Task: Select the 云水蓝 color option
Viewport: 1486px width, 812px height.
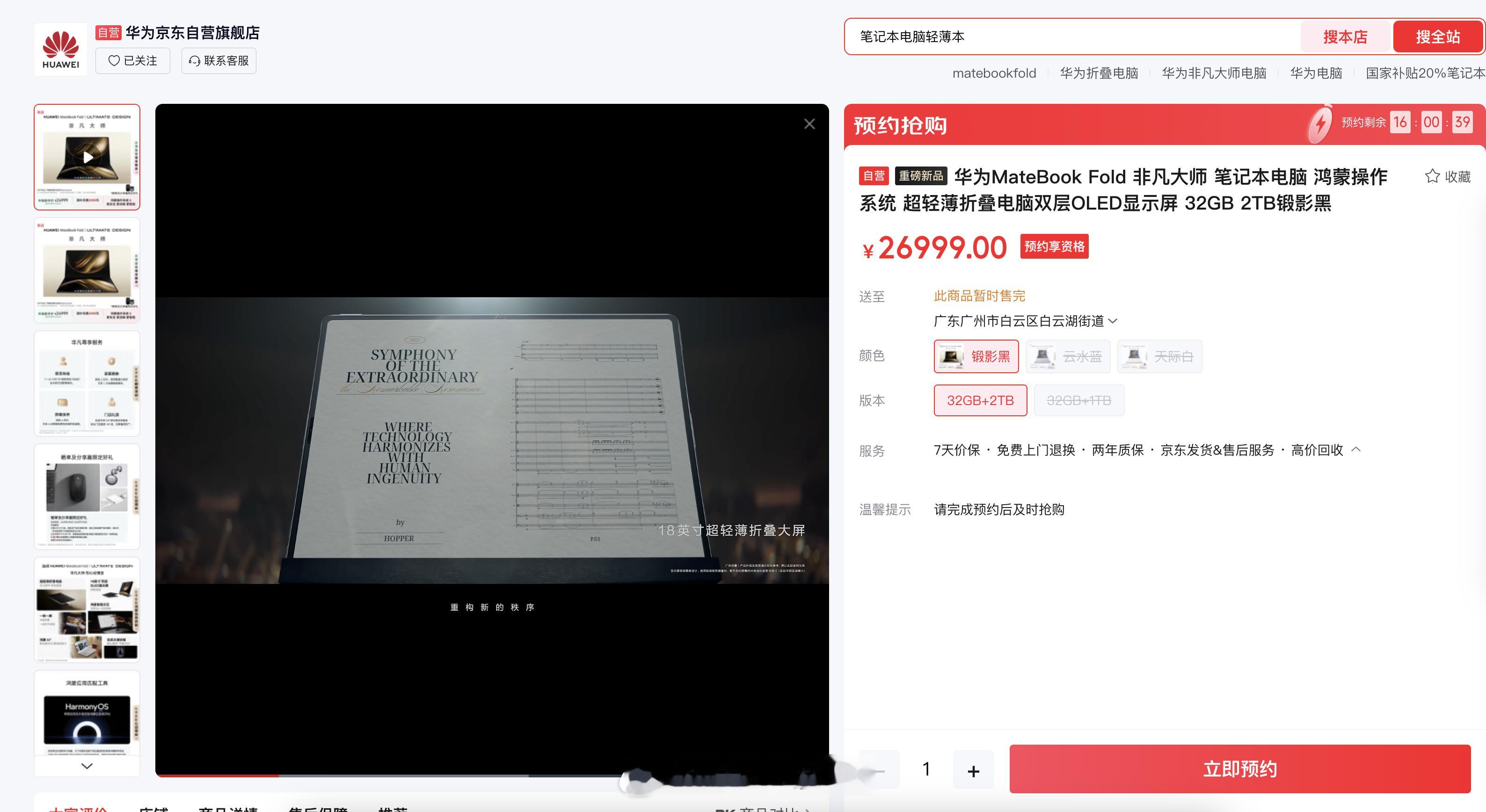Action: [x=1068, y=356]
